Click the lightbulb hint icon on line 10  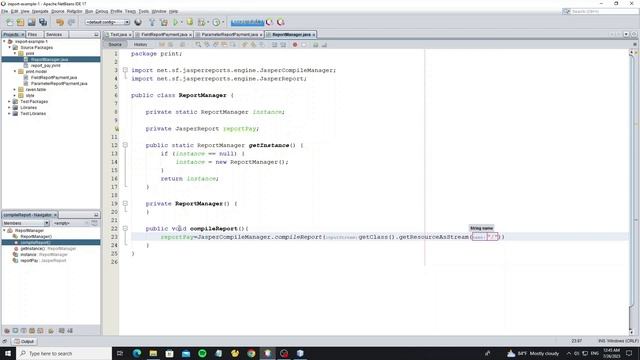point(116,129)
